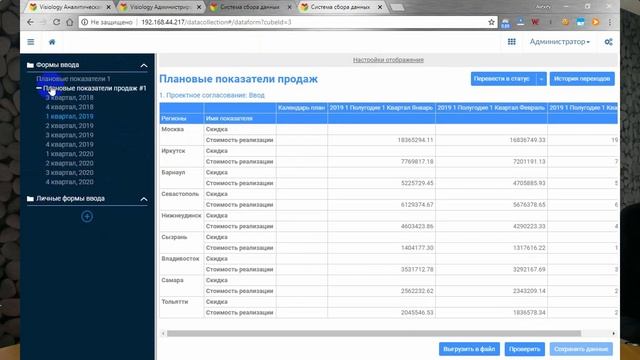Click the scrollbar right arrow
The height and width of the screenshot is (360, 640).
click(613, 333)
